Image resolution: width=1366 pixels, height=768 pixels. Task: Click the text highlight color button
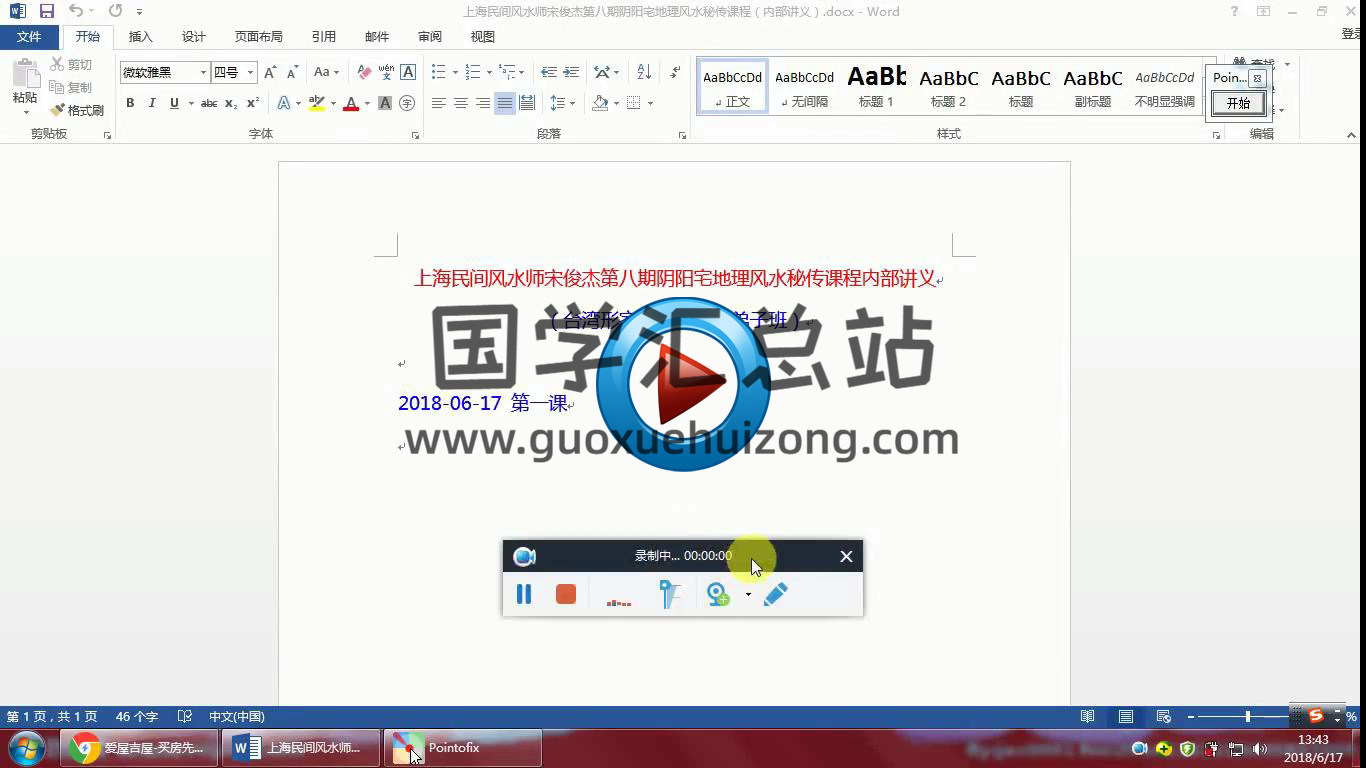click(316, 103)
